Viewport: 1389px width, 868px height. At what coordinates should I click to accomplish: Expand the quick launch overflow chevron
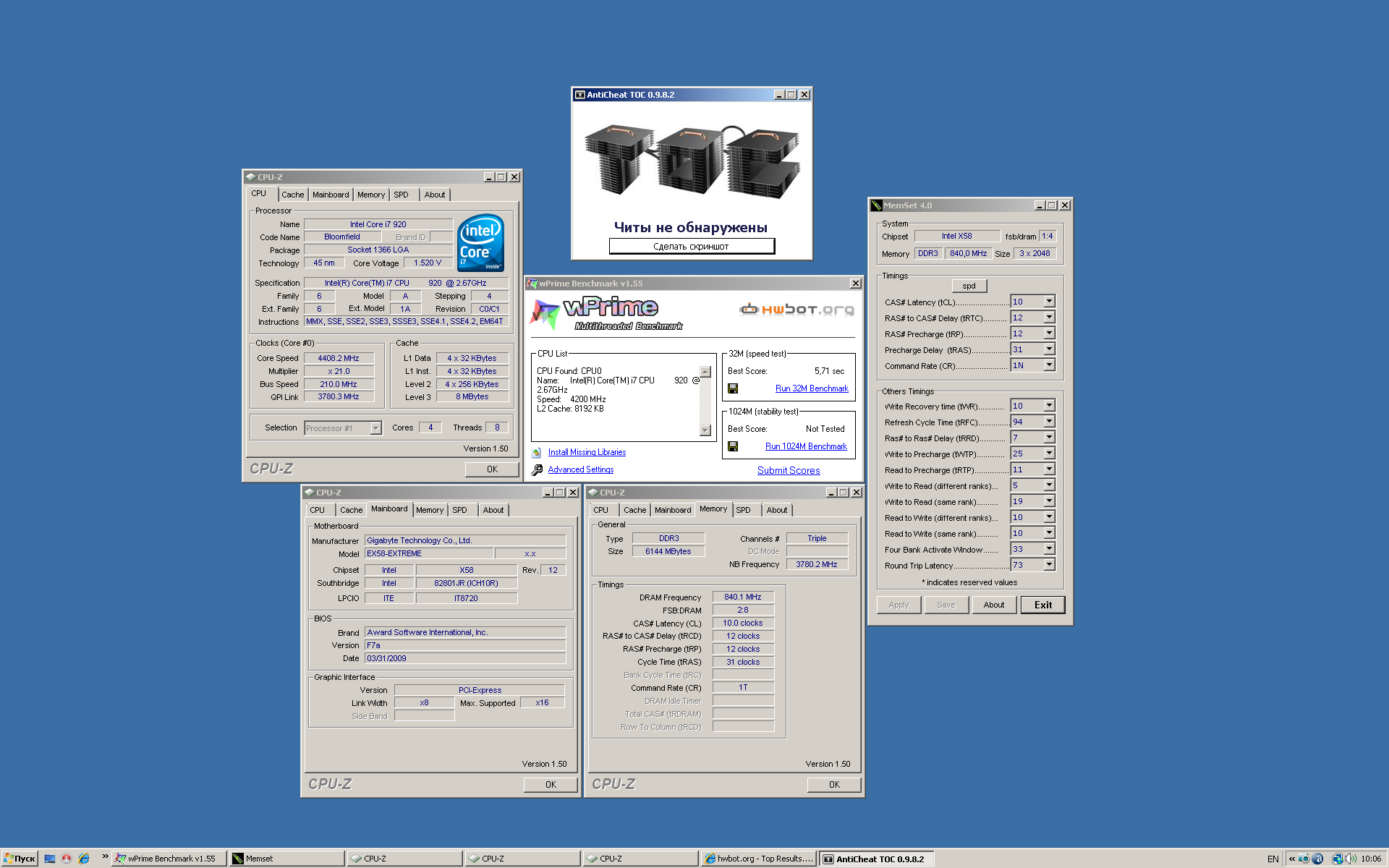(105, 857)
